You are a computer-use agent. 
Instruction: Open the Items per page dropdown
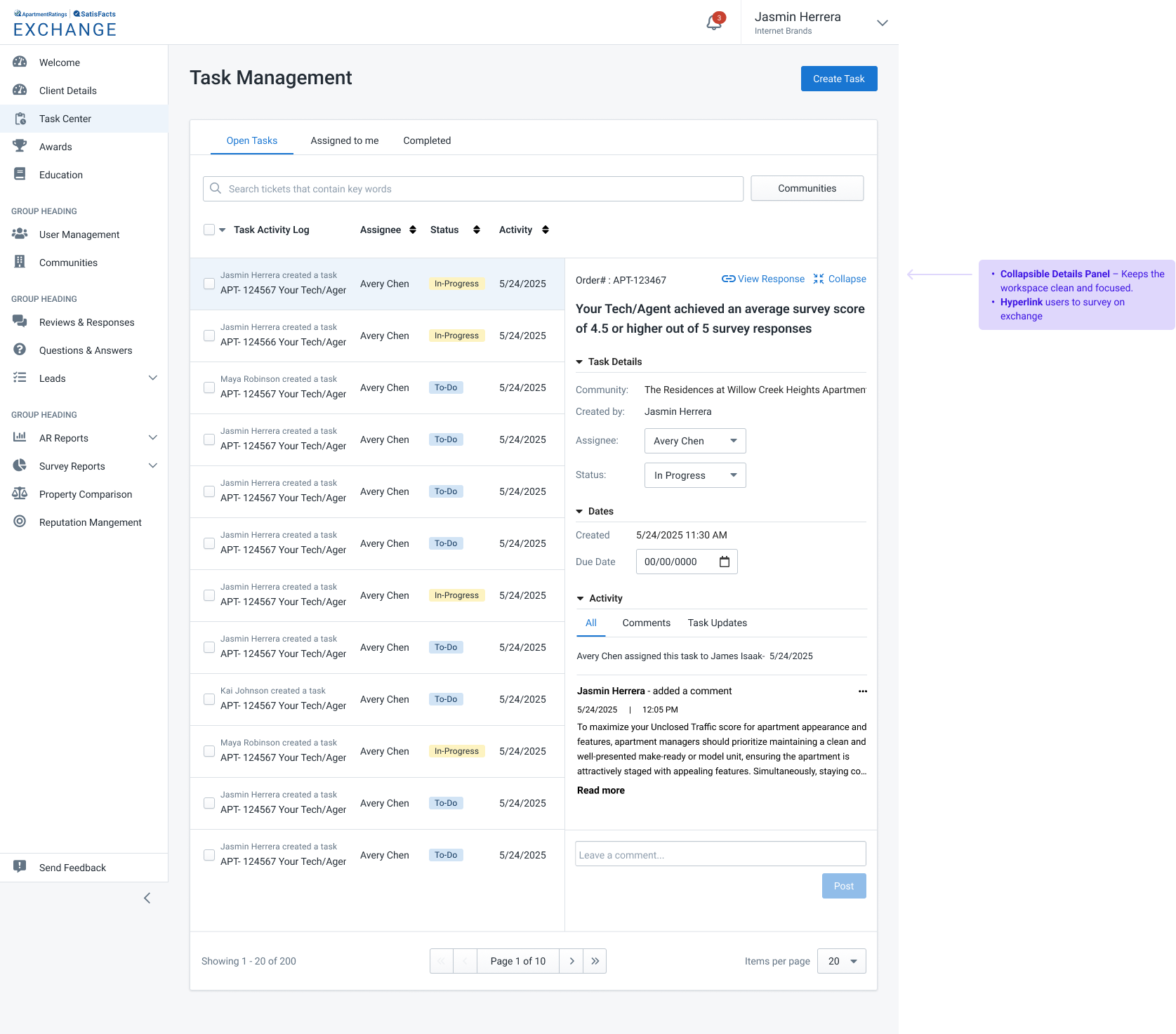[841, 961]
